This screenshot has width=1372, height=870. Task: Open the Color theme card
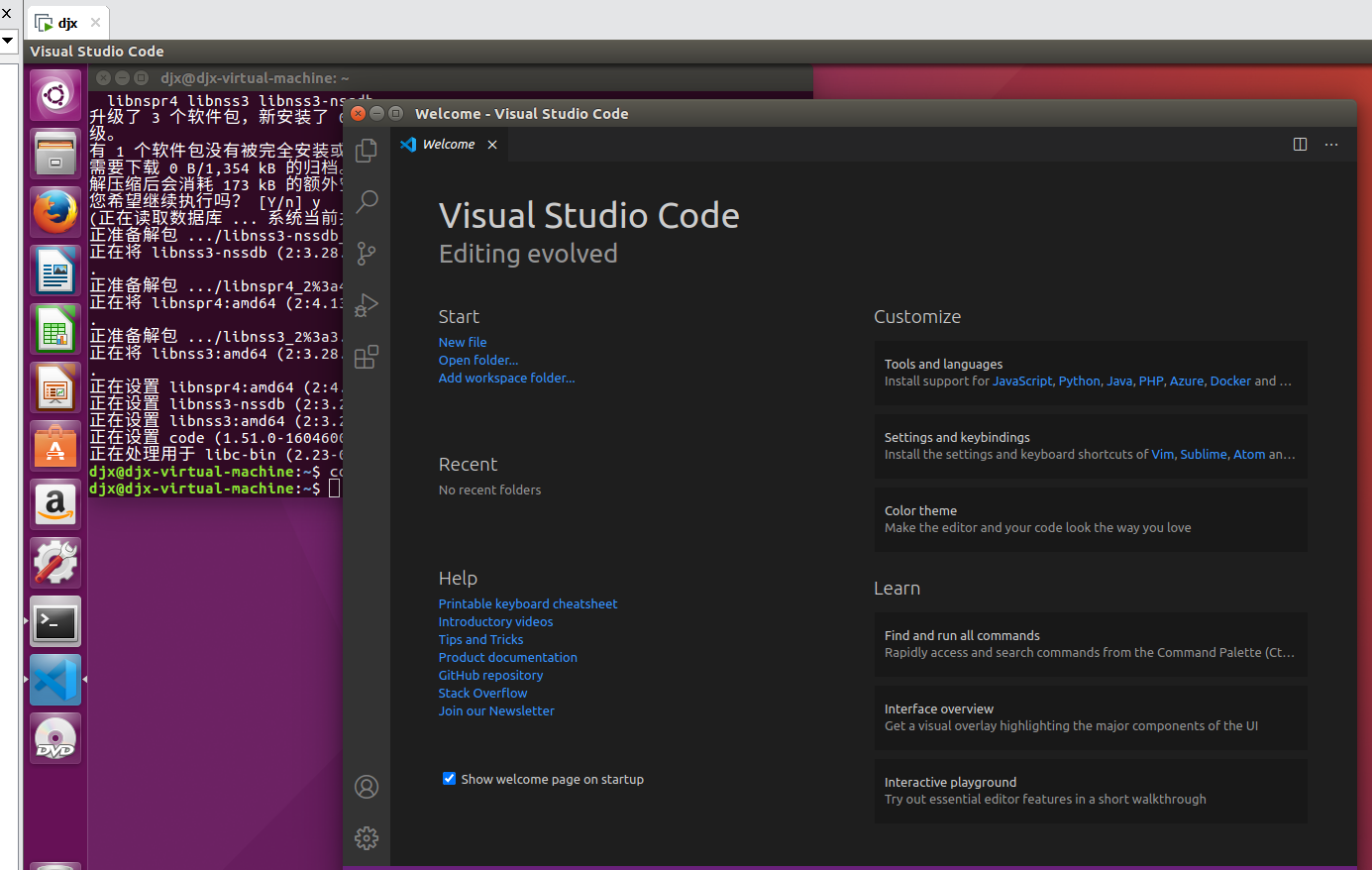1091,519
